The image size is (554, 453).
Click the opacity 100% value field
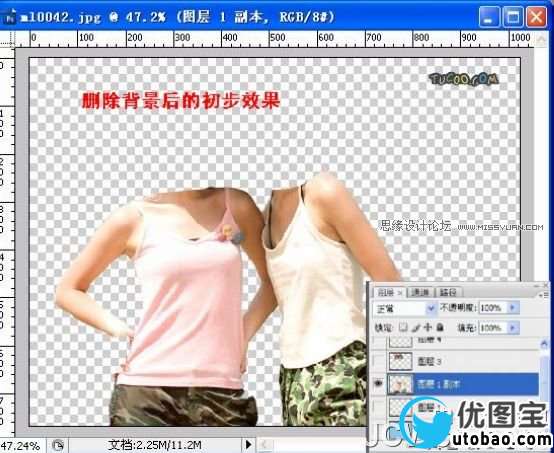point(492,308)
